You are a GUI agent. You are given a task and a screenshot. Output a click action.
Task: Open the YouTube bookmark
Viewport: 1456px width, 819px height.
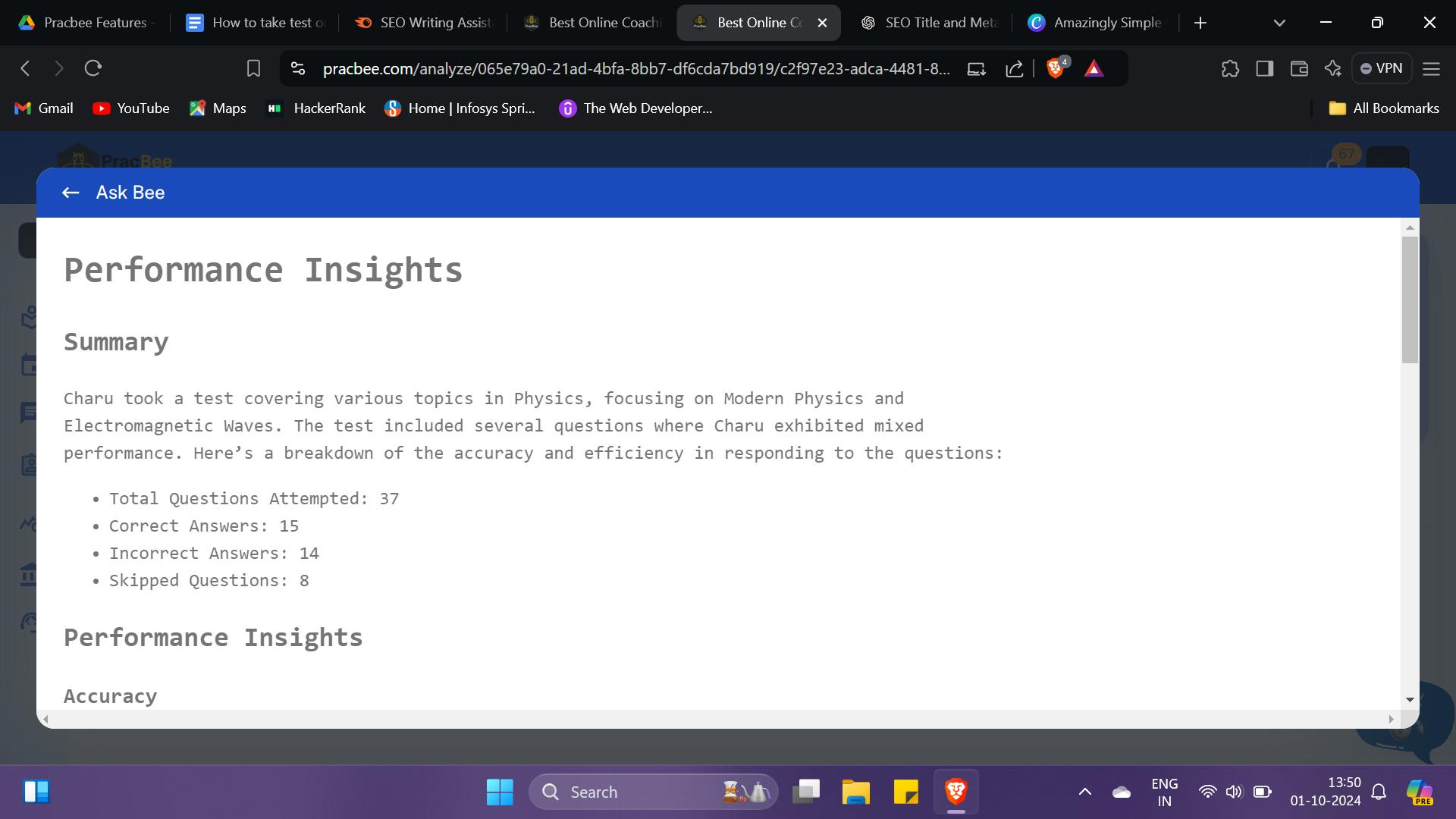(x=130, y=108)
